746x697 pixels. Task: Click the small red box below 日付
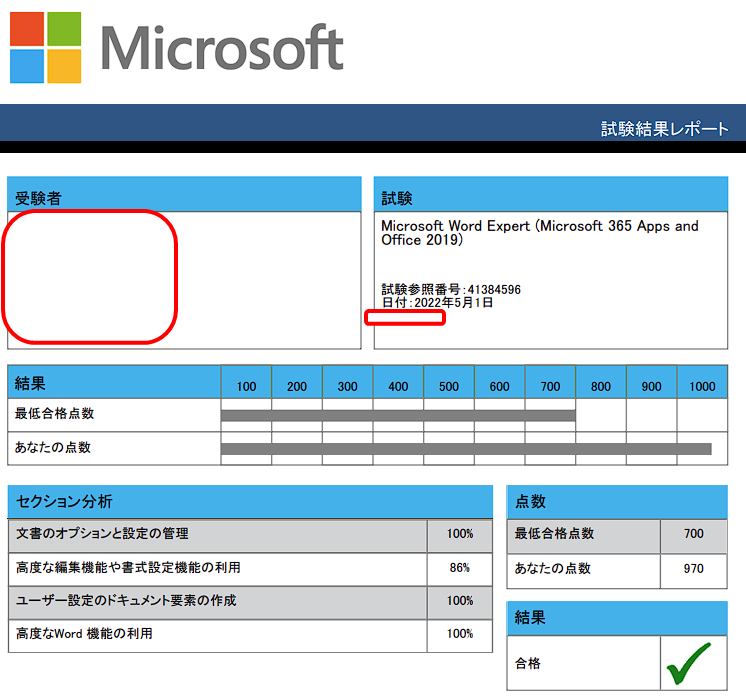point(405,318)
